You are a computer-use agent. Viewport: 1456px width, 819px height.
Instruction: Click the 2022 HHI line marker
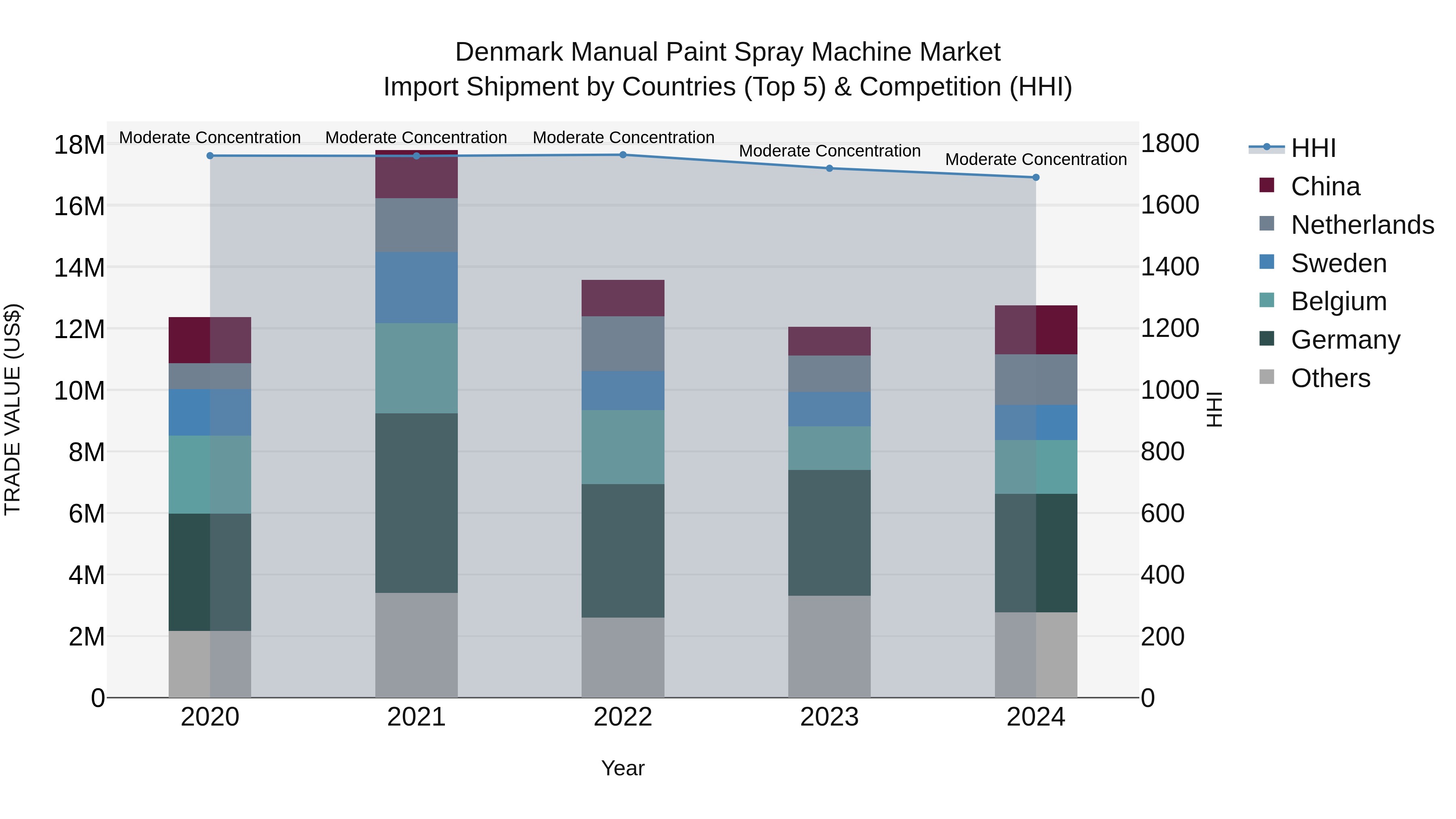point(623,154)
